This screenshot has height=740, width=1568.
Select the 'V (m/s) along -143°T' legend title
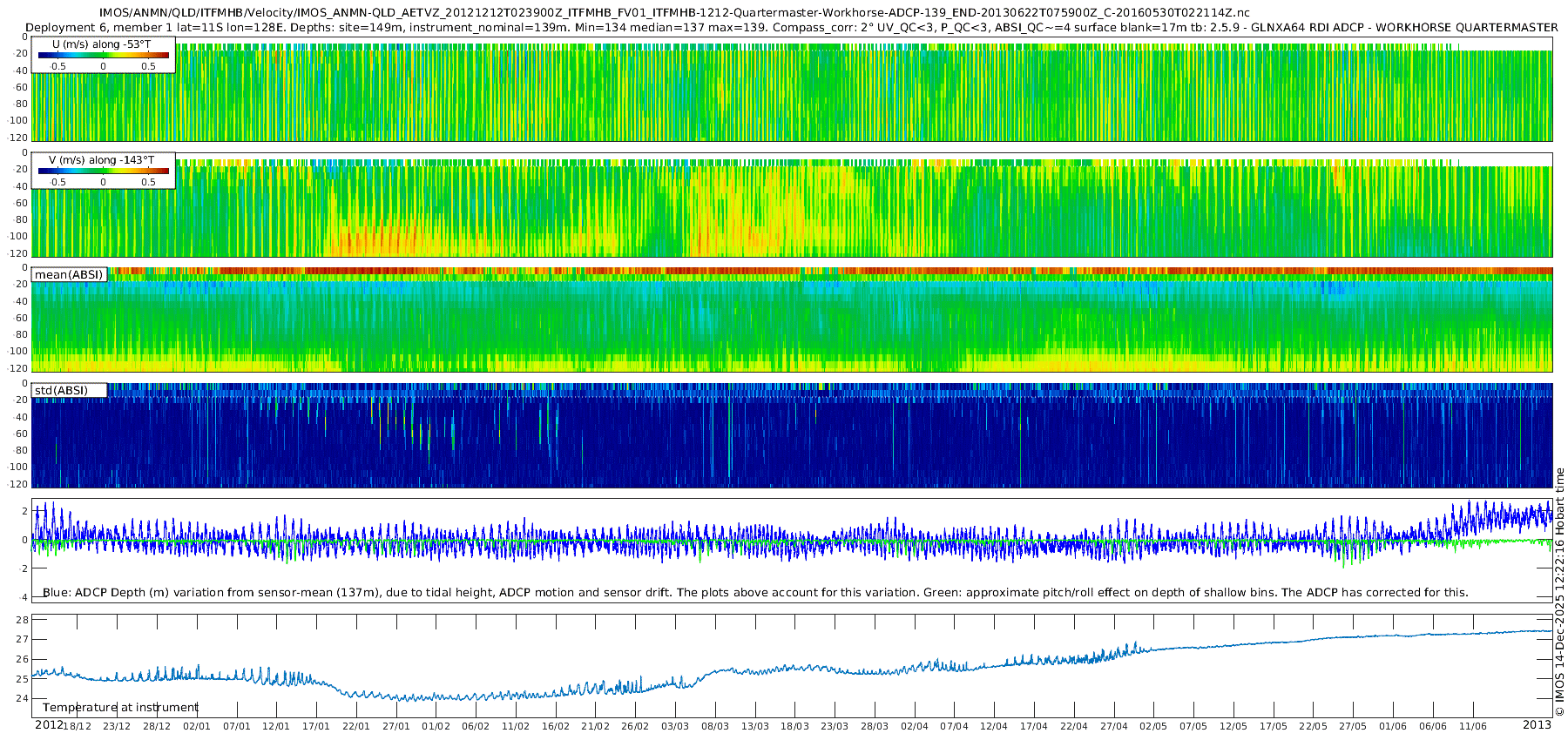[102, 160]
